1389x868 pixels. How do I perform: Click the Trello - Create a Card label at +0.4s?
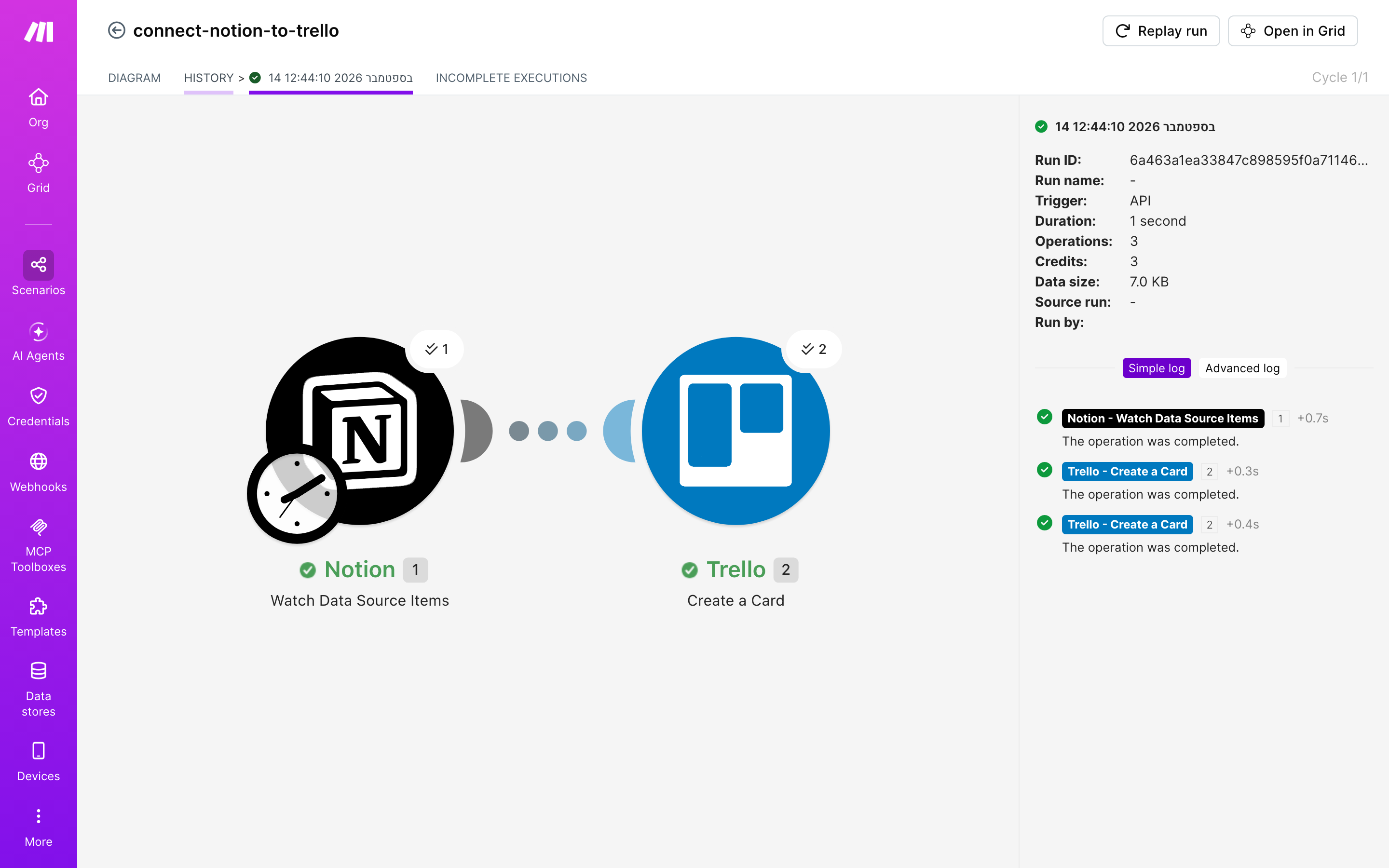click(1127, 524)
